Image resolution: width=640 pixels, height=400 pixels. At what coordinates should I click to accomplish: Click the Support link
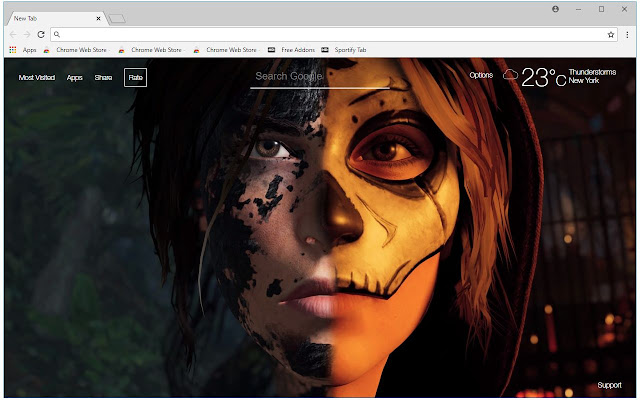click(x=609, y=385)
